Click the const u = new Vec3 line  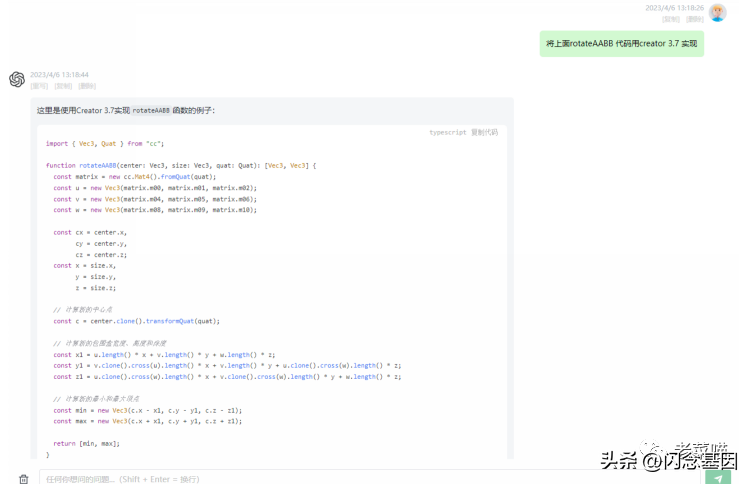(155, 188)
